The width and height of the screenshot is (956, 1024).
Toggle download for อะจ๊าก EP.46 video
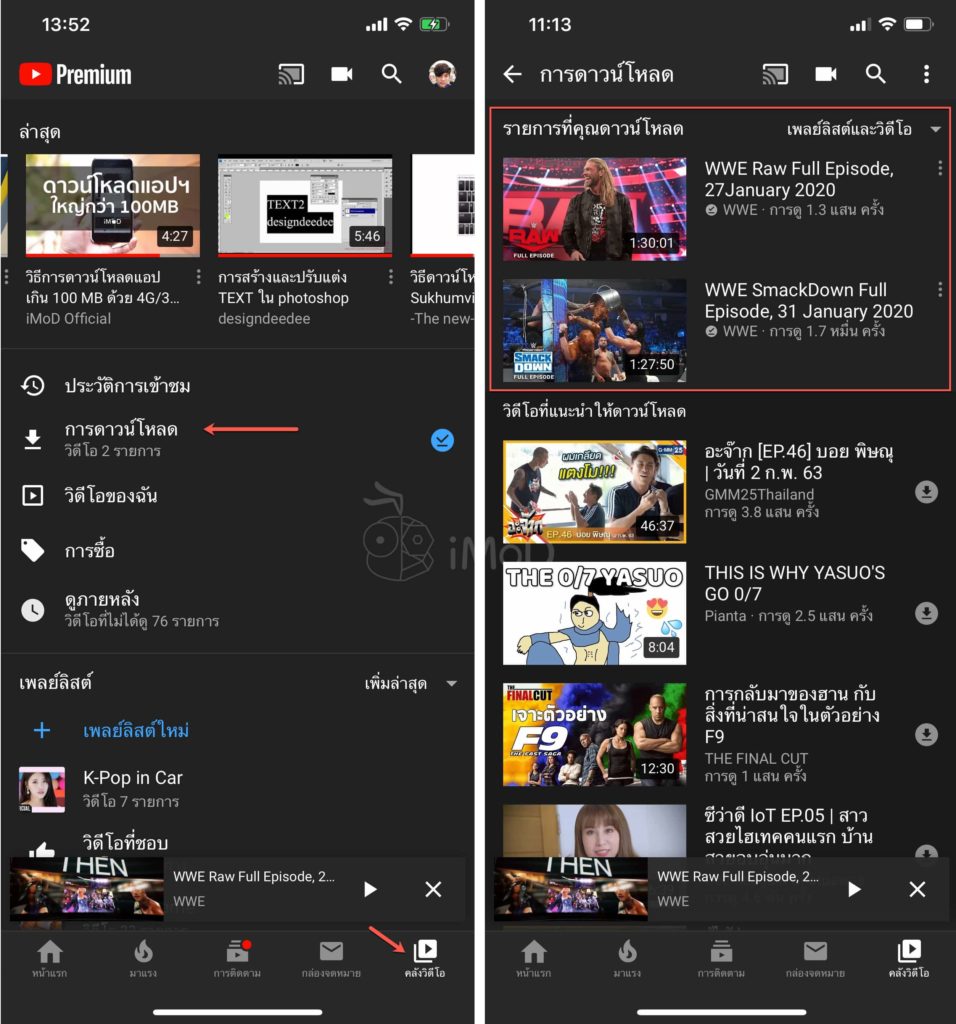926,493
